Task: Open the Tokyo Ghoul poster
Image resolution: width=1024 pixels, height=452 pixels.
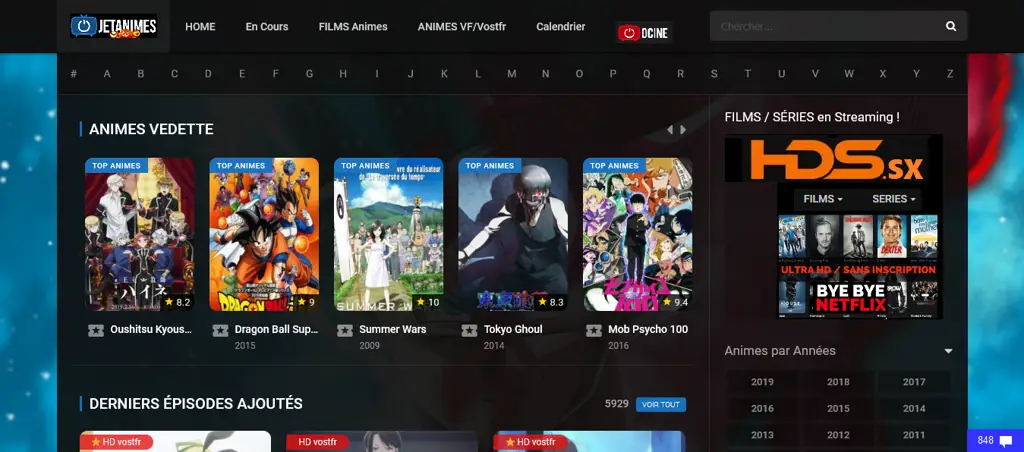Action: click(x=513, y=234)
